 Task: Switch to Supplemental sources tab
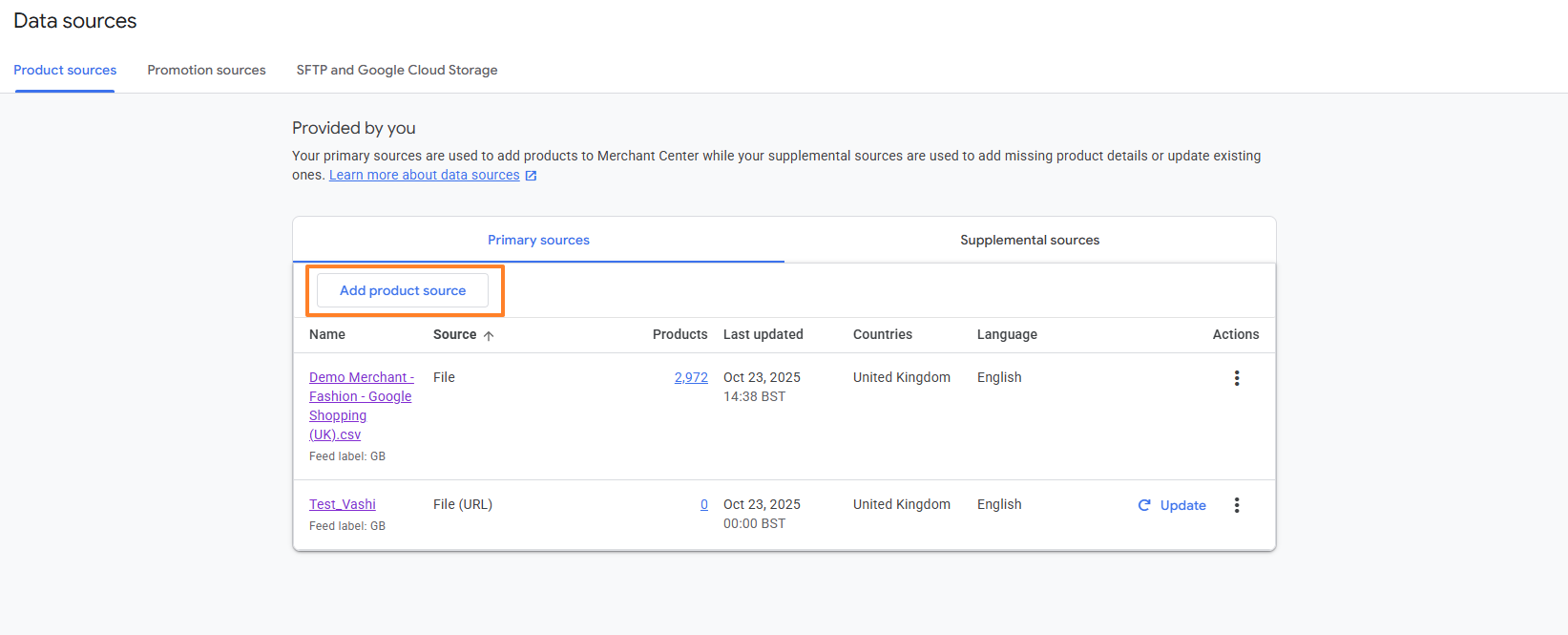click(1029, 240)
